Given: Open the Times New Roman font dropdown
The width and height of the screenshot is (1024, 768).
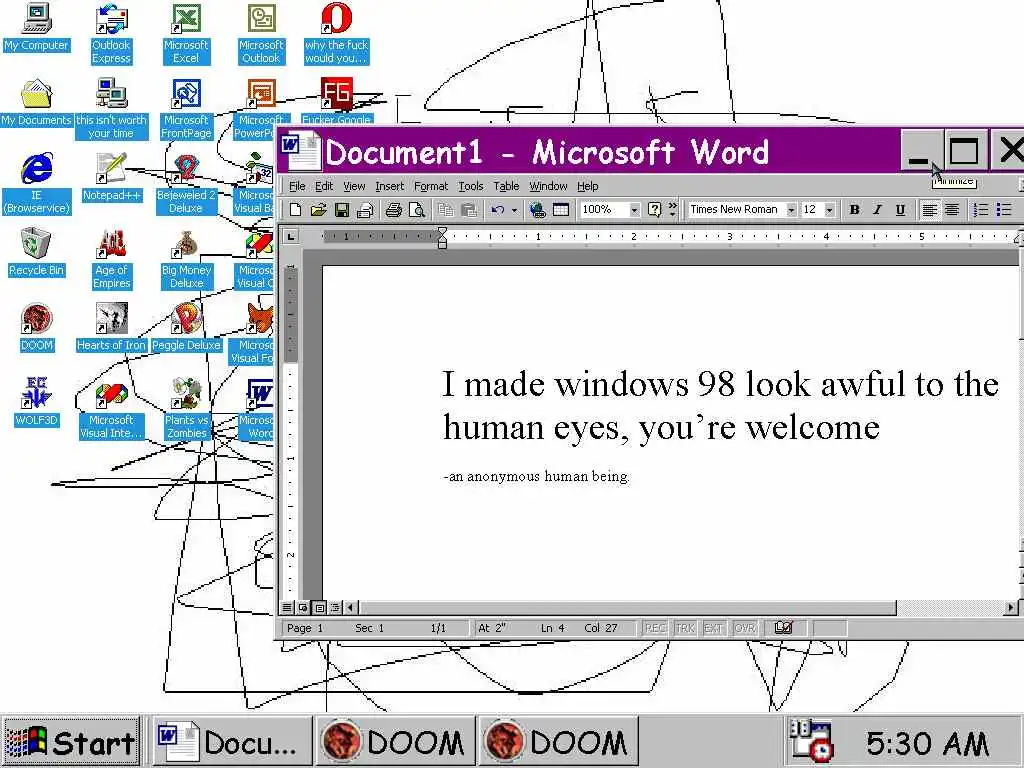Looking at the screenshot, I should coord(791,210).
